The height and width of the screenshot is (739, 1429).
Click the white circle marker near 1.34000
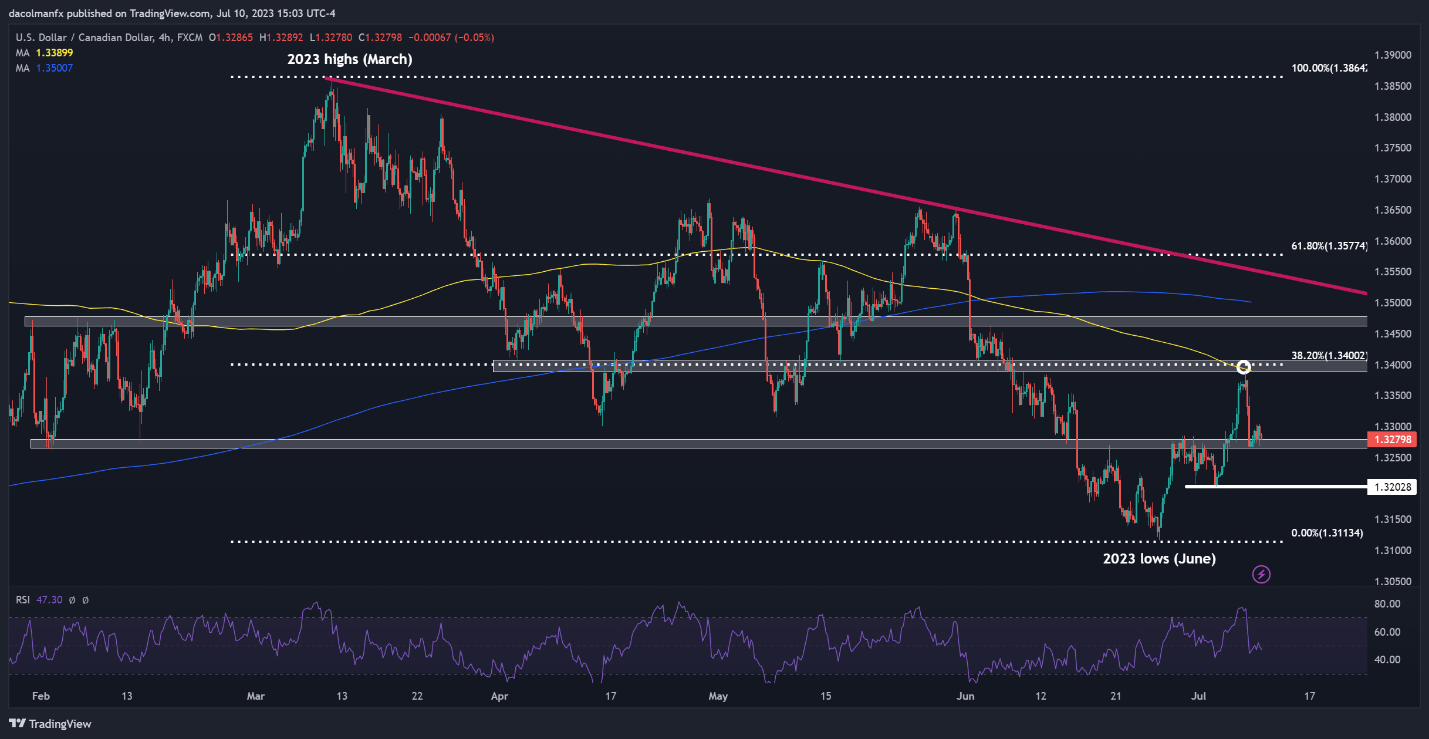pyautogui.click(x=1244, y=367)
